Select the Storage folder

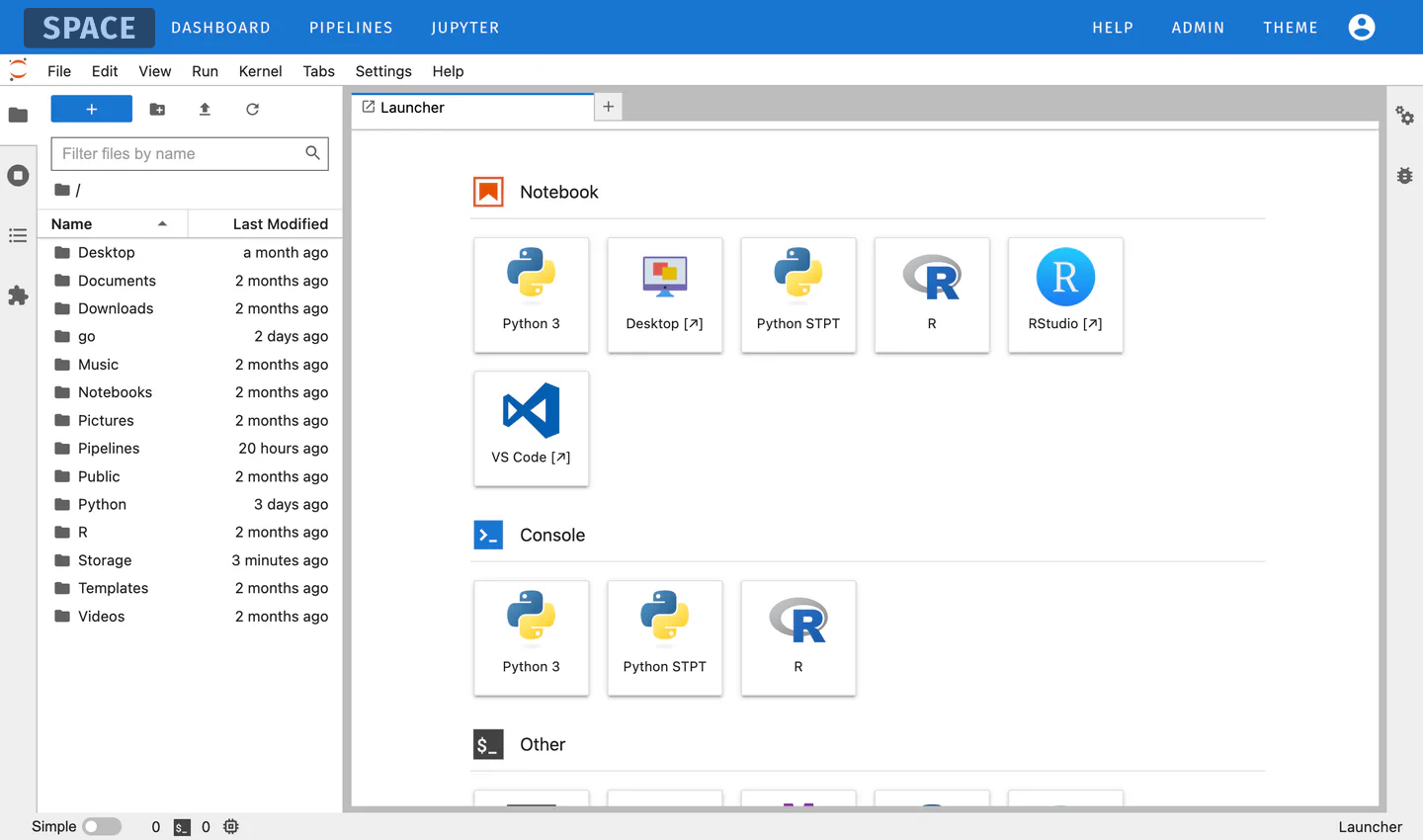point(190,560)
